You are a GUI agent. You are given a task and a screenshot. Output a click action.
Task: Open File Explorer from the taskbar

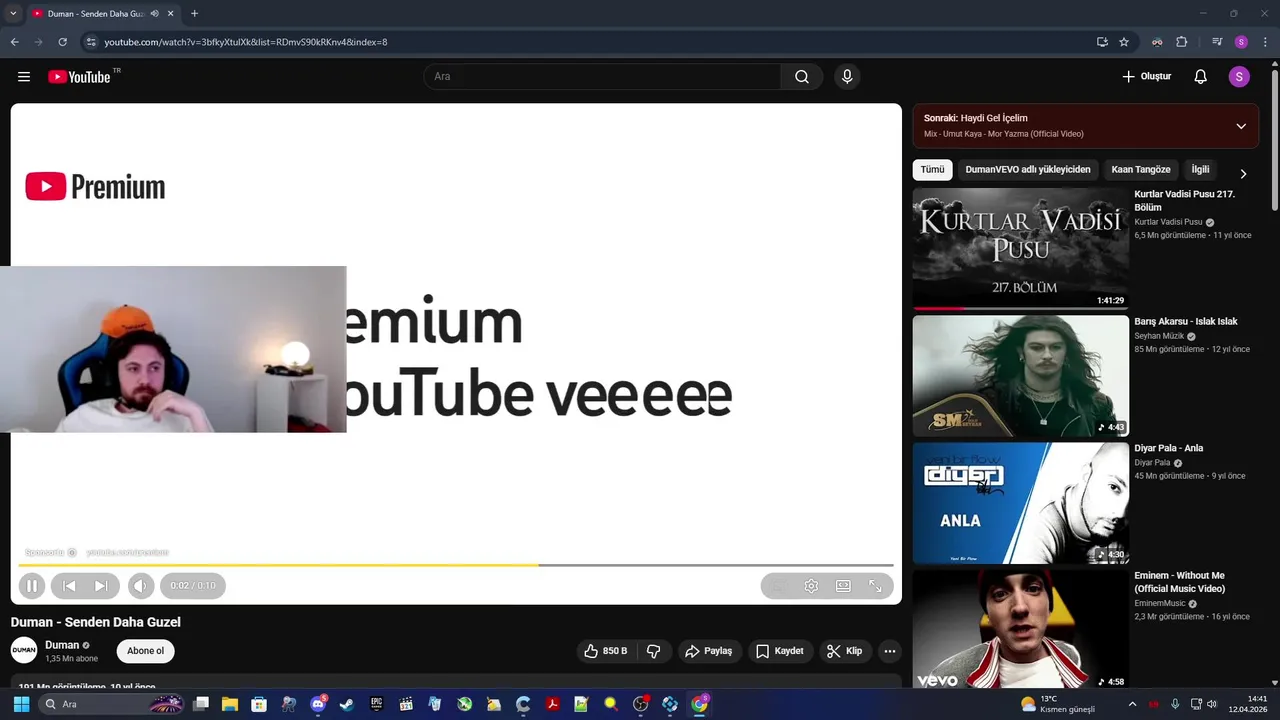[229, 704]
